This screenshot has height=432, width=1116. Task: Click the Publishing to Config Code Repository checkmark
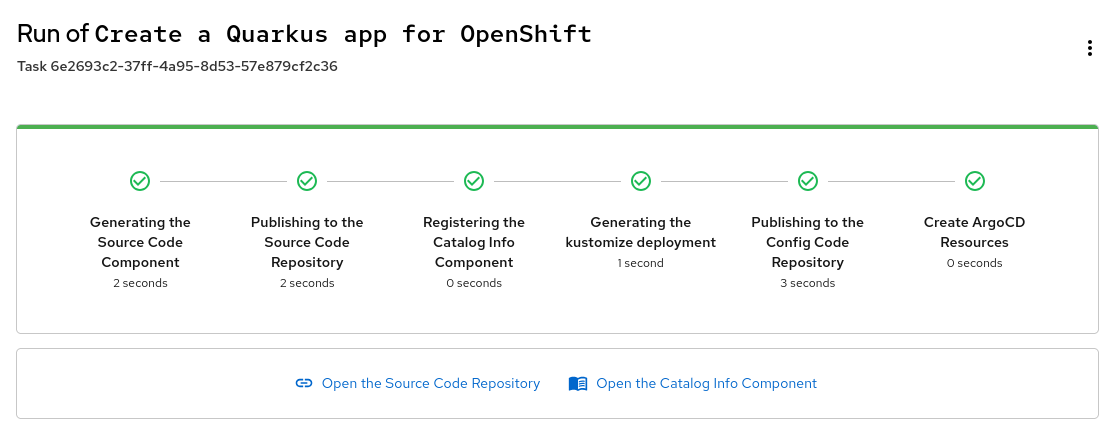click(808, 181)
